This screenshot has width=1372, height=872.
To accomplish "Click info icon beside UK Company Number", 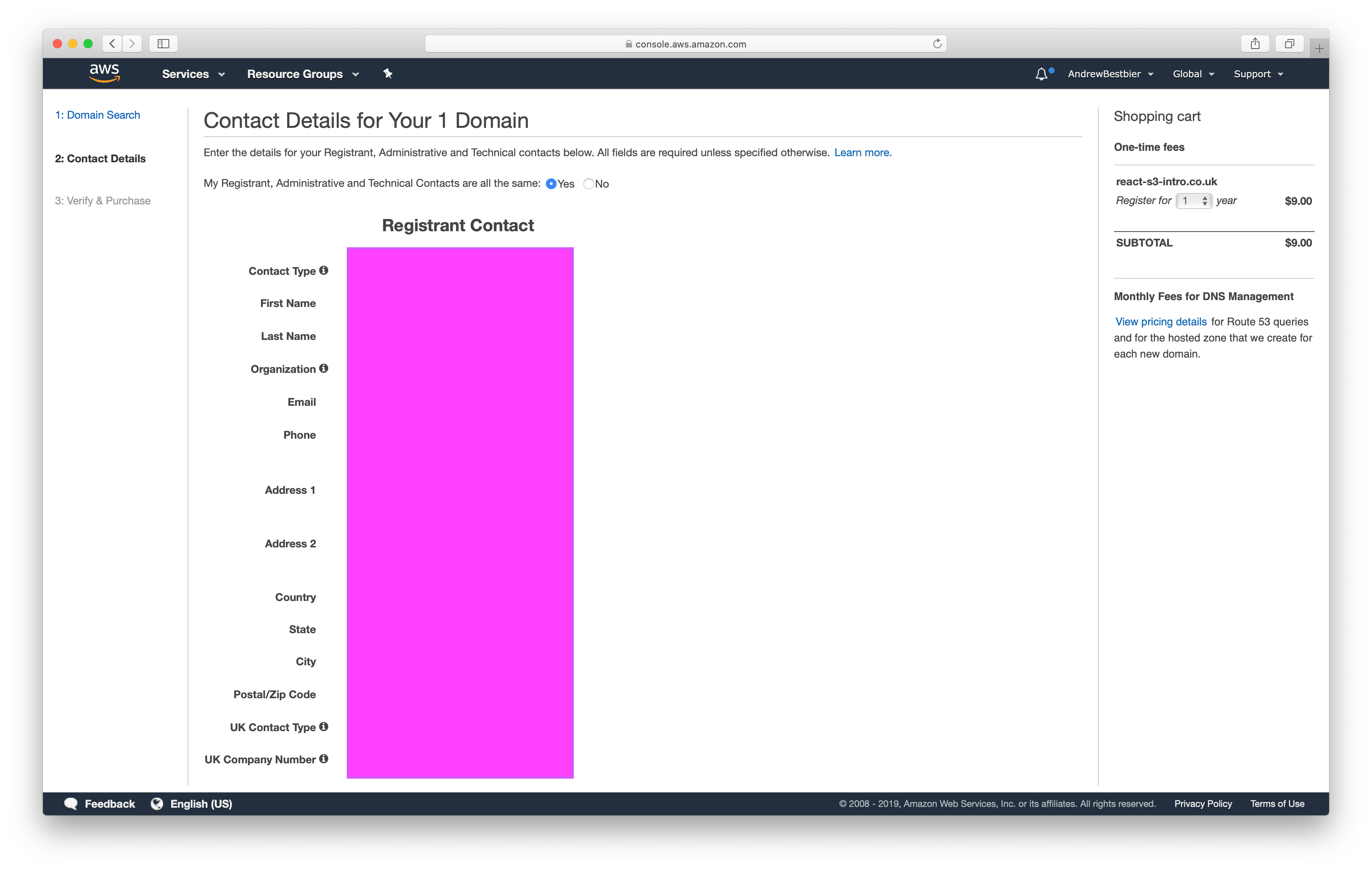I will tap(323, 759).
